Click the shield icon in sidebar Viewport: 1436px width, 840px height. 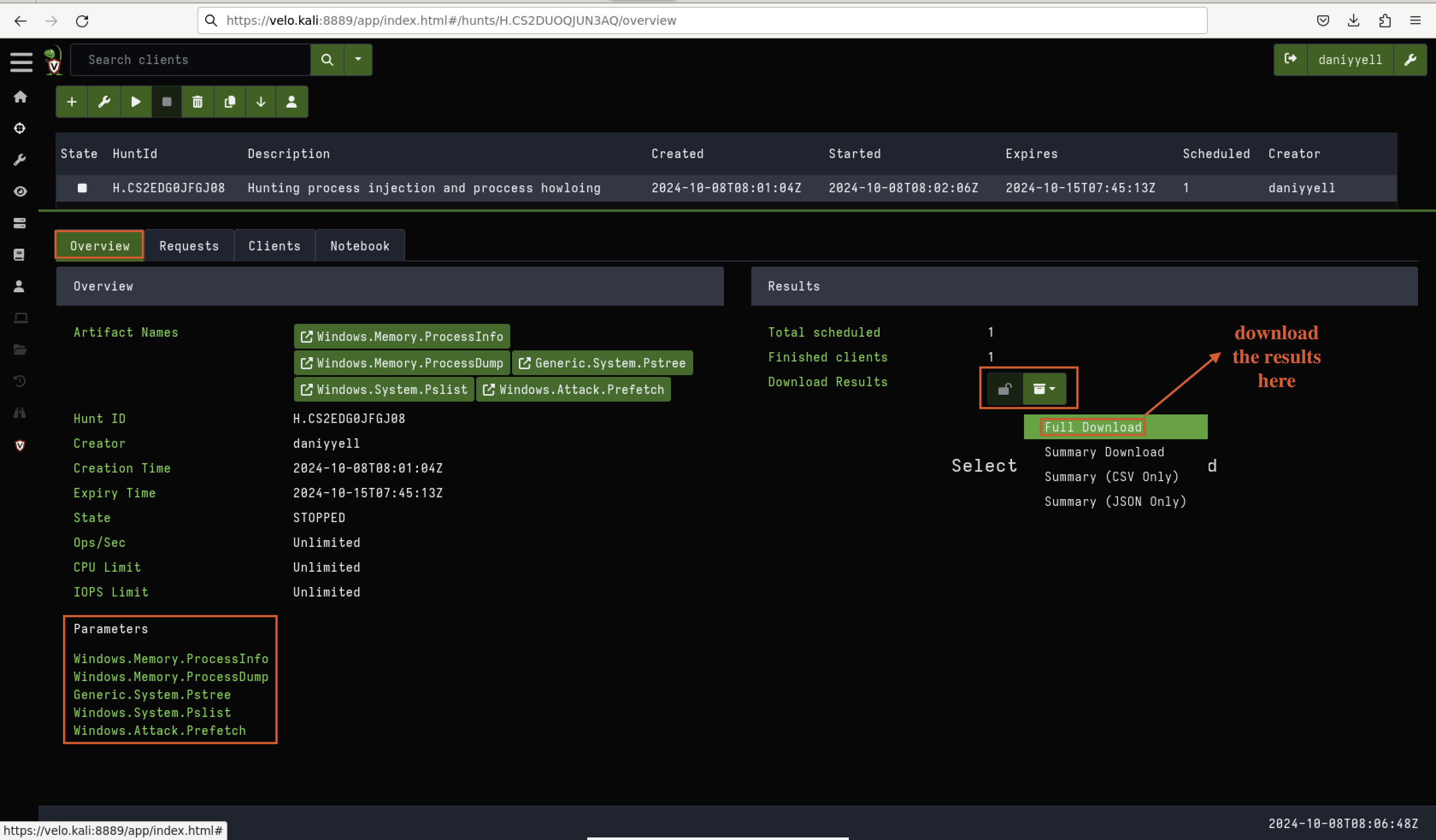pyautogui.click(x=20, y=445)
